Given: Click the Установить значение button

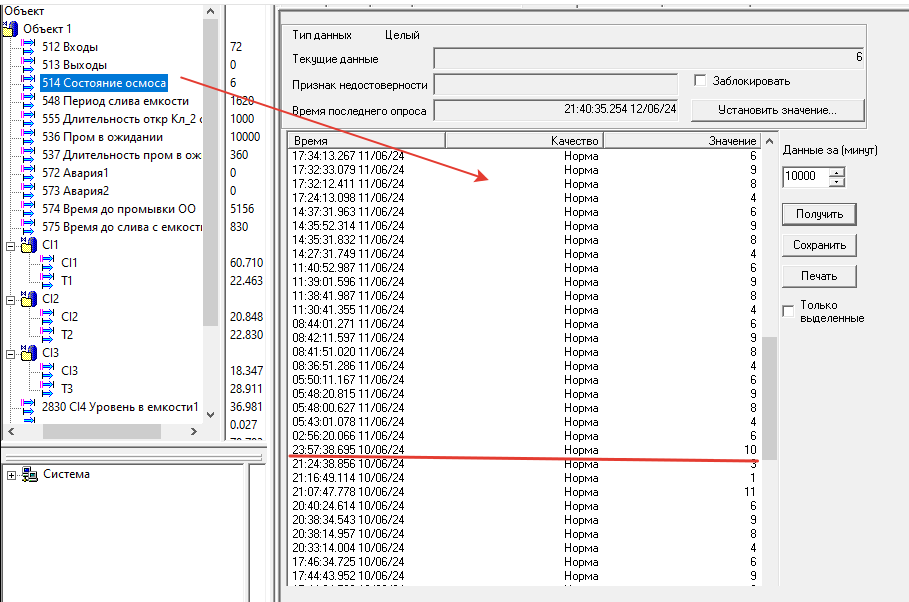Looking at the screenshot, I should [777, 110].
